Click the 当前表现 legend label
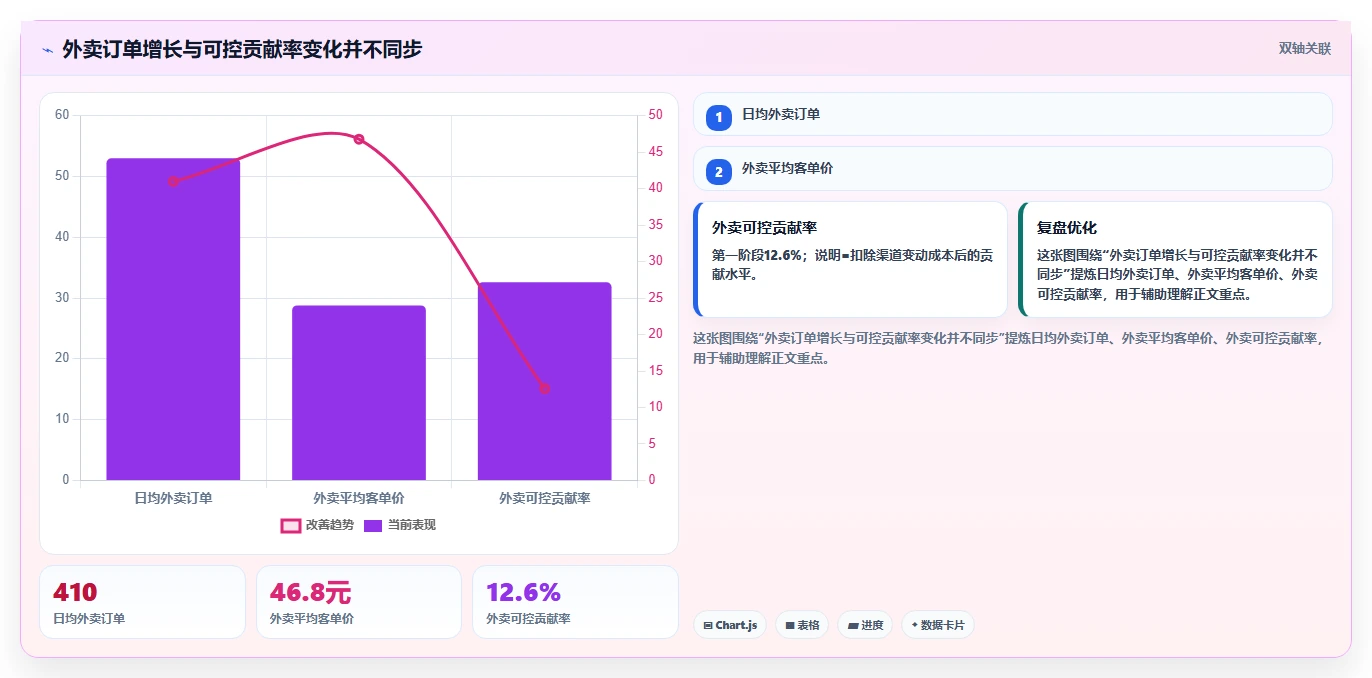This screenshot has width=1372, height=678. click(x=412, y=525)
